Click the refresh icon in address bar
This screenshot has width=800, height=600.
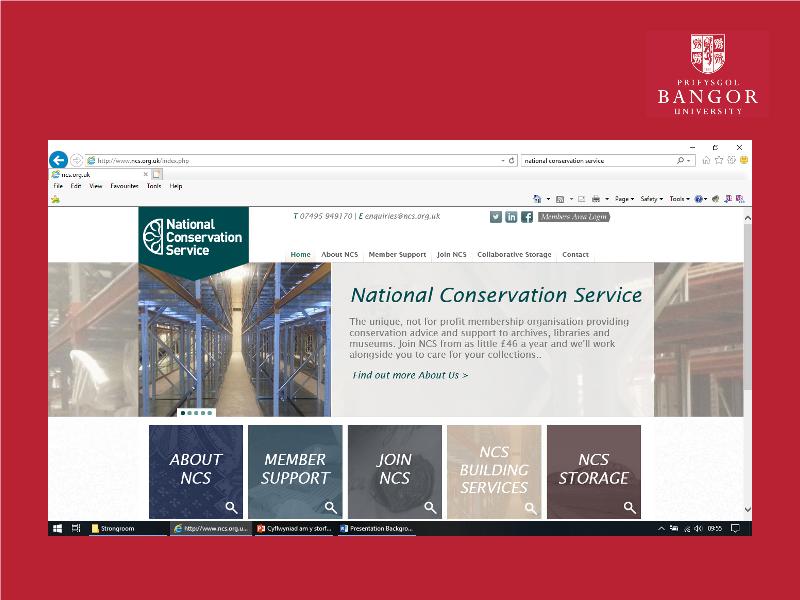(x=512, y=160)
